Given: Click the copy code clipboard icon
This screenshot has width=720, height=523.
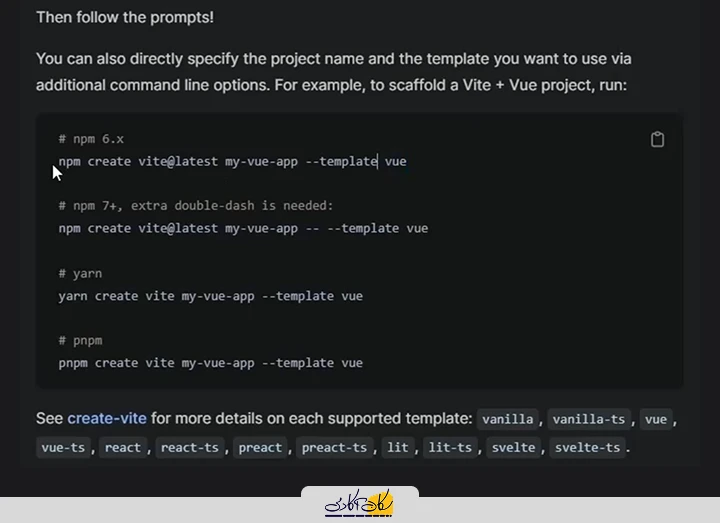Looking at the screenshot, I should [657, 139].
